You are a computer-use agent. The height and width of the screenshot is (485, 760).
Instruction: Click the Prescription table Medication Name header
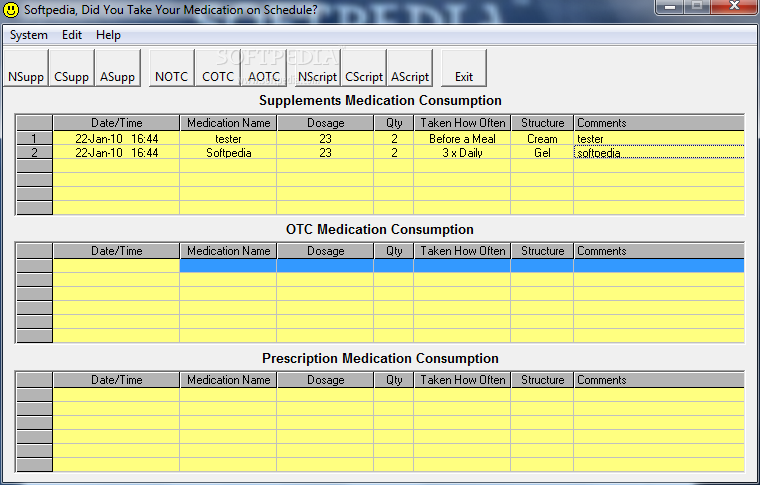pyautogui.click(x=228, y=380)
